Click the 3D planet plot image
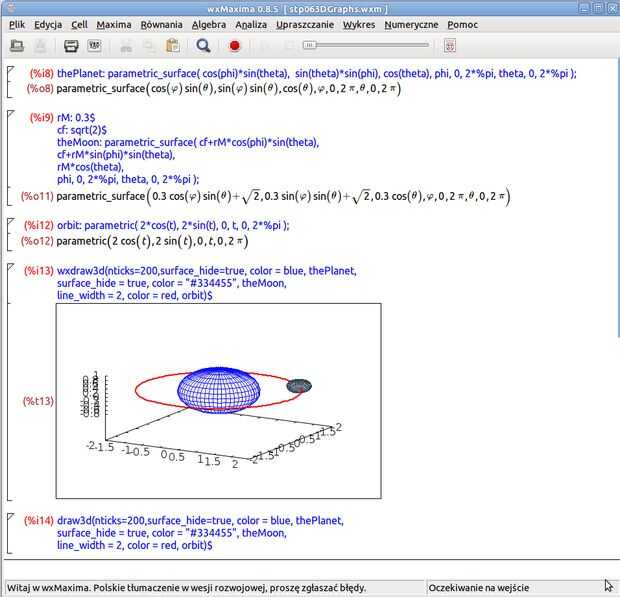 point(219,401)
